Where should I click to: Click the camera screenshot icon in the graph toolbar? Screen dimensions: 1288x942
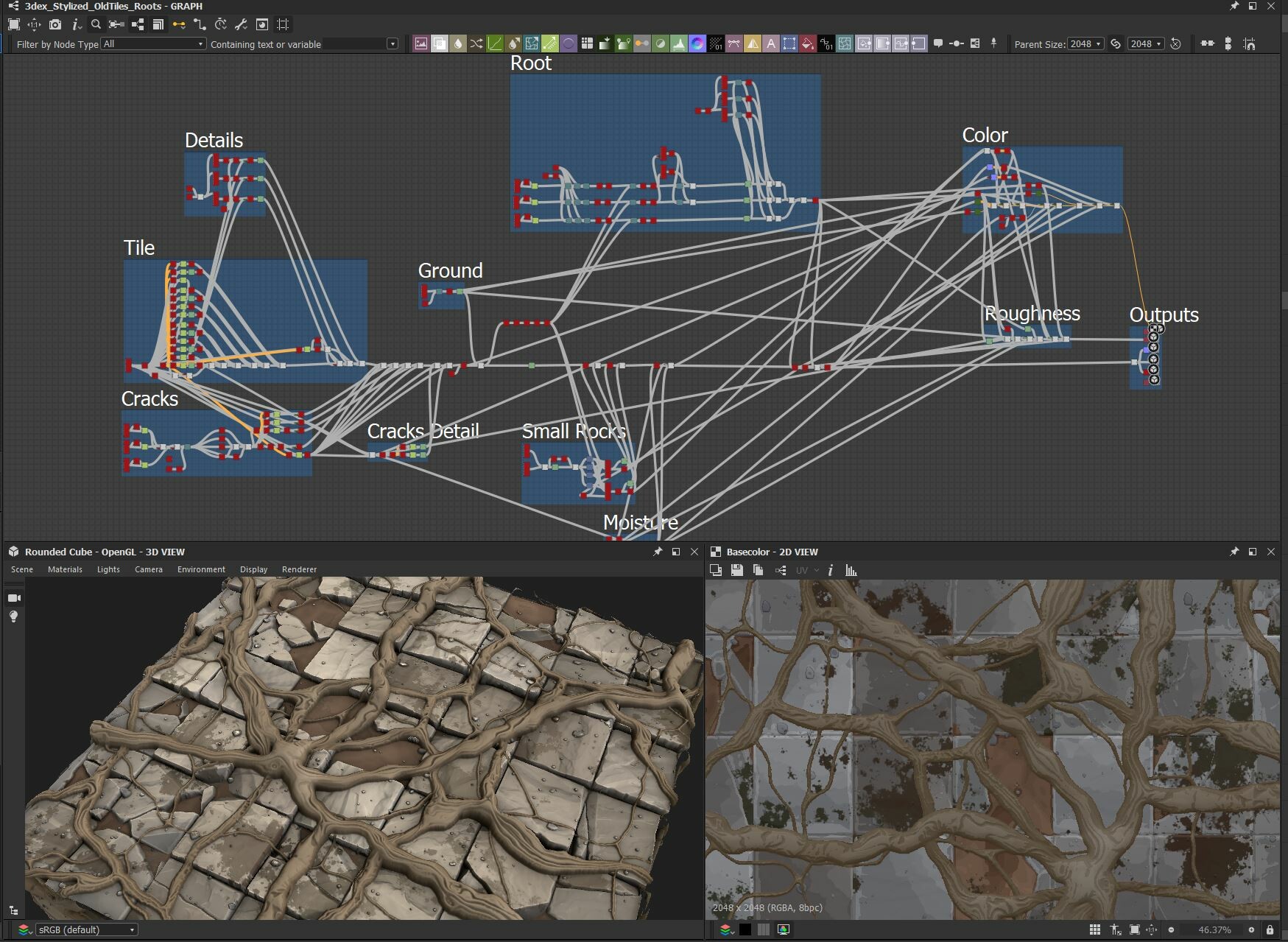click(x=55, y=24)
